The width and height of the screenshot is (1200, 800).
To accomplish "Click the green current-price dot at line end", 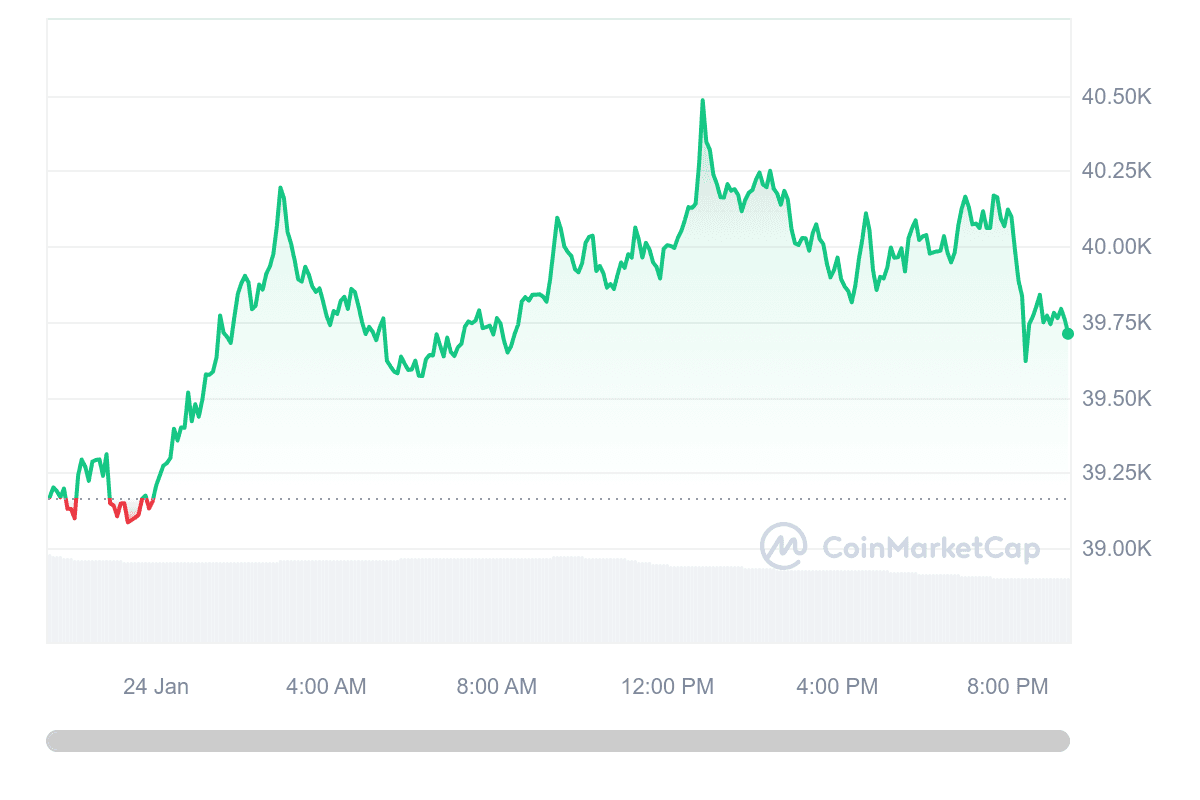I will (1067, 334).
